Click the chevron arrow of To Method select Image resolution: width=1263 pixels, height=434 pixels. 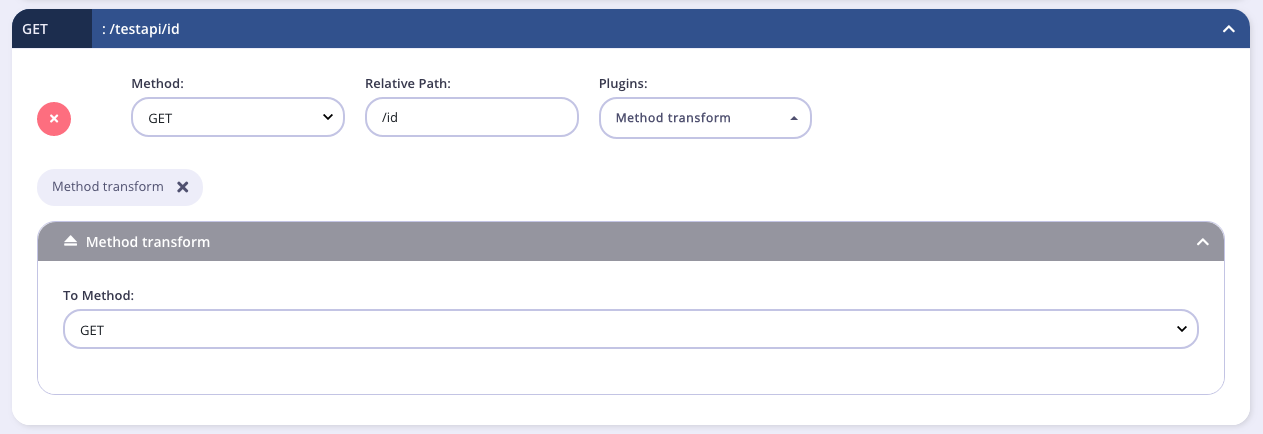click(1181, 329)
